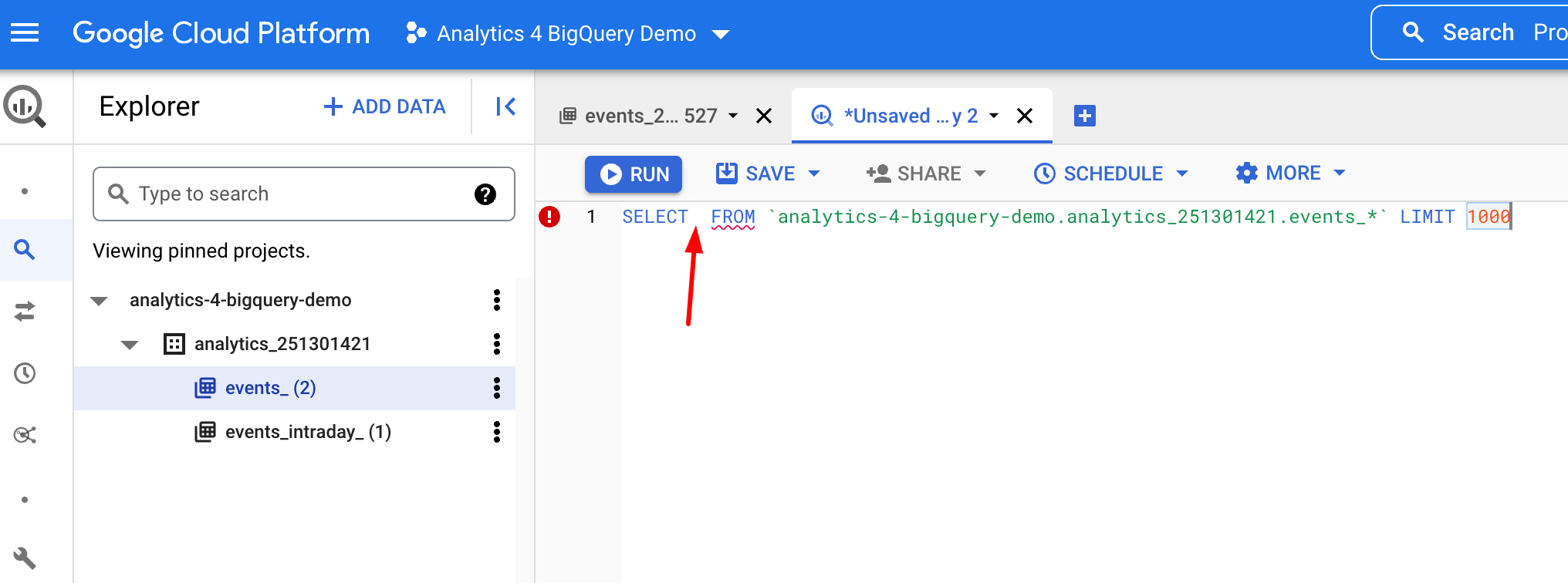The width and height of the screenshot is (1568, 583).
Task: Run the query
Action: (634, 174)
